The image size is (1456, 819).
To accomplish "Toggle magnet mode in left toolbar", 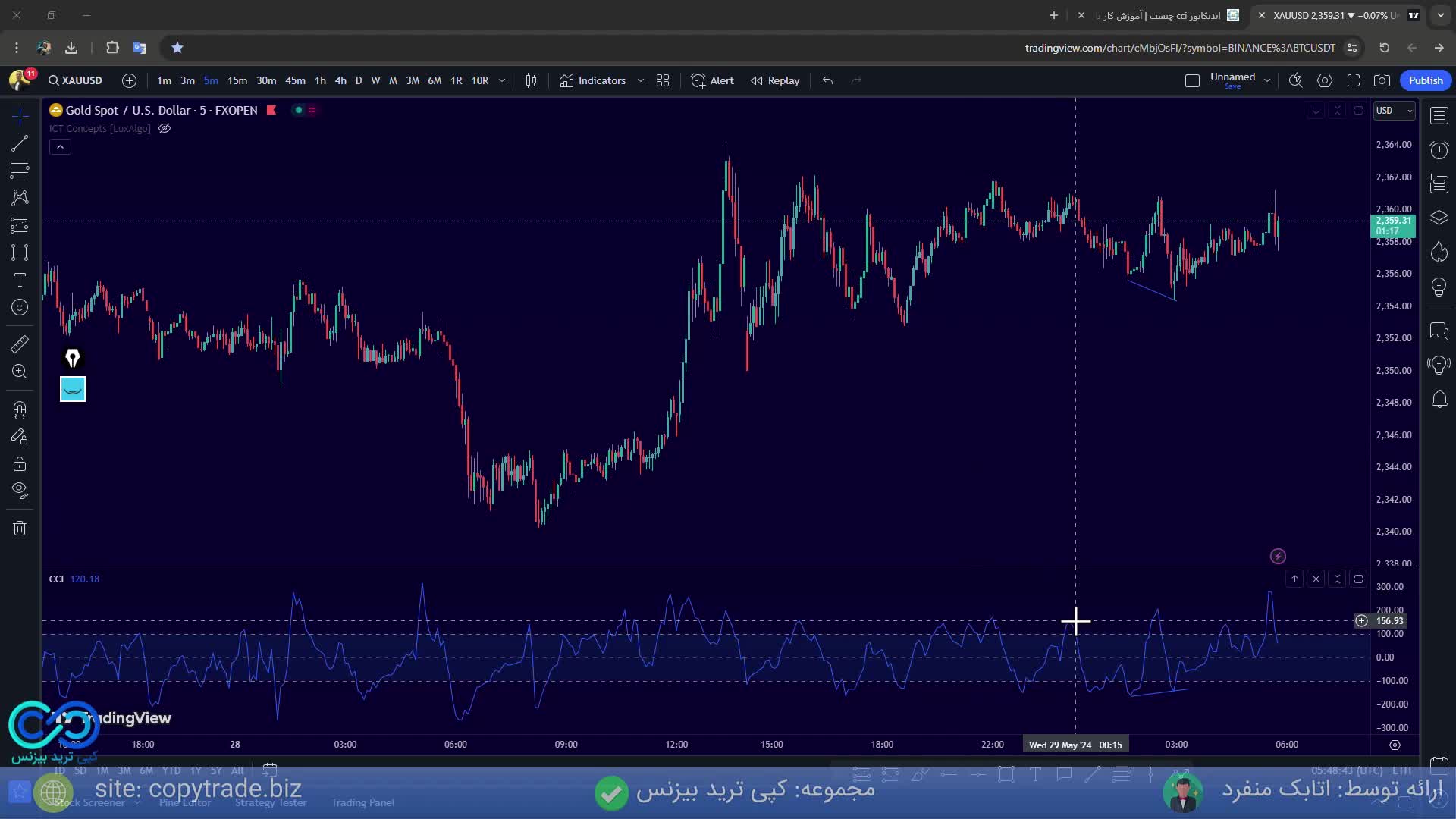I will [20, 409].
